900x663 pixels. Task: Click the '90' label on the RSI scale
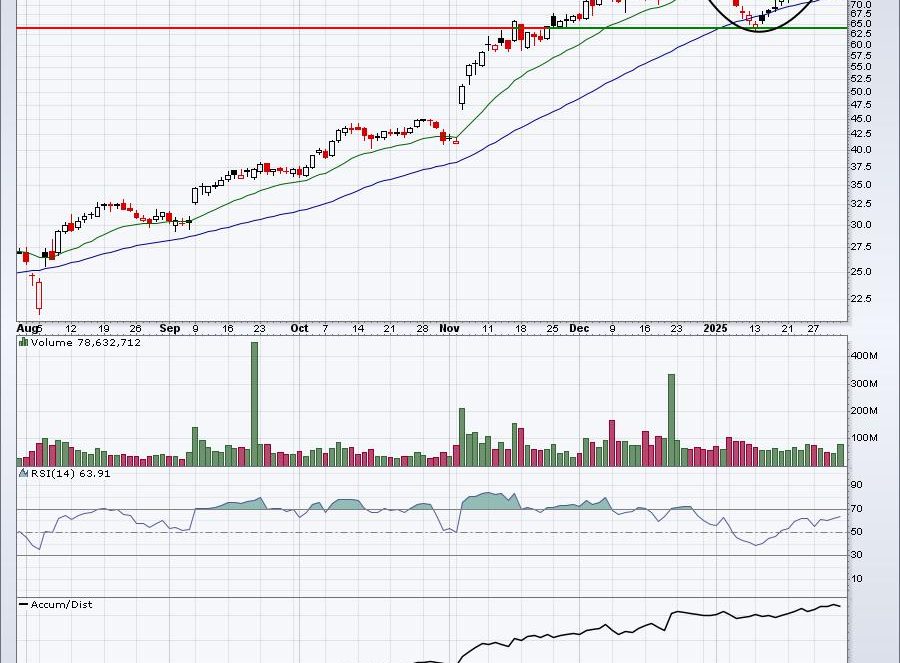point(856,485)
